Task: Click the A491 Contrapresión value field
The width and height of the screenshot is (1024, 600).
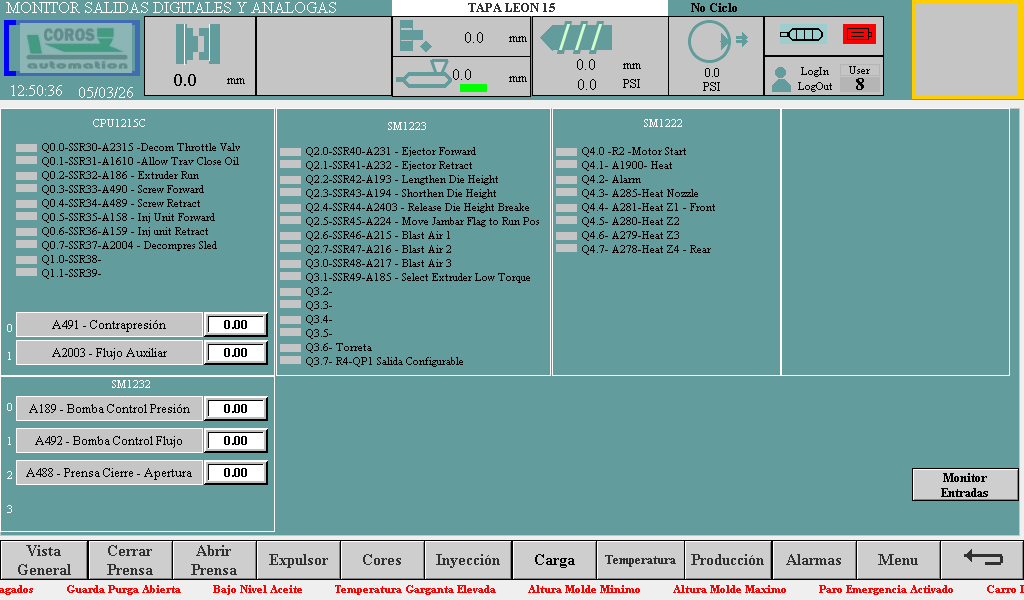Action: pos(236,325)
